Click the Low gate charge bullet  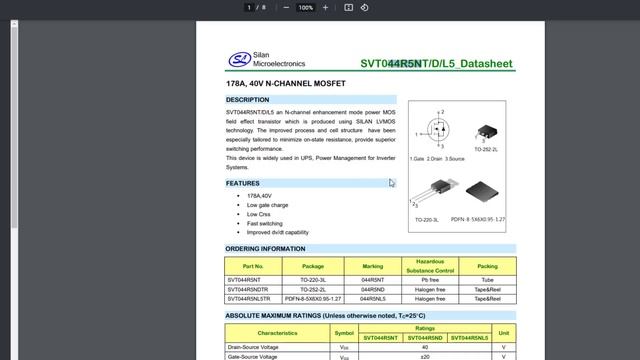(267, 205)
